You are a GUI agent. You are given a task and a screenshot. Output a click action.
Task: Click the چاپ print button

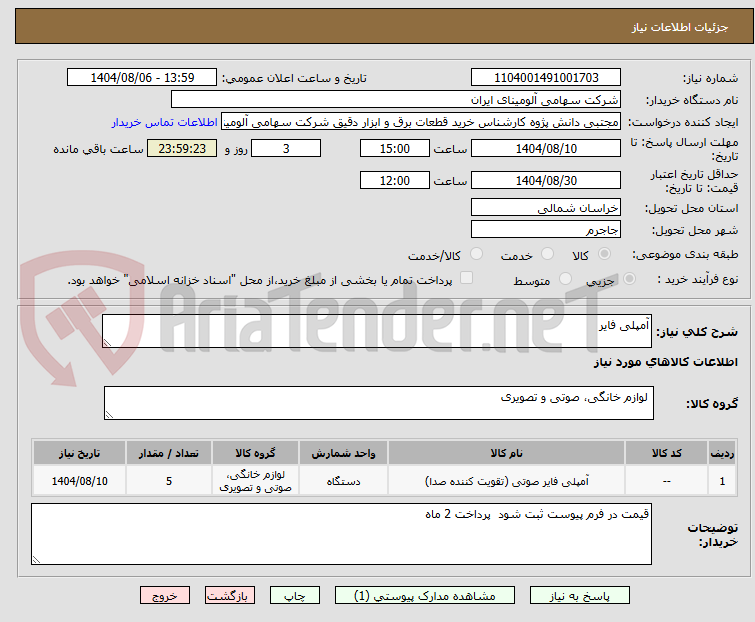tap(295, 596)
